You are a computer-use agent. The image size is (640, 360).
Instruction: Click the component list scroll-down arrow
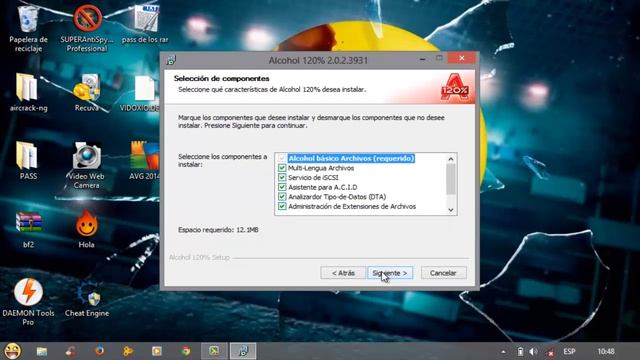451,209
